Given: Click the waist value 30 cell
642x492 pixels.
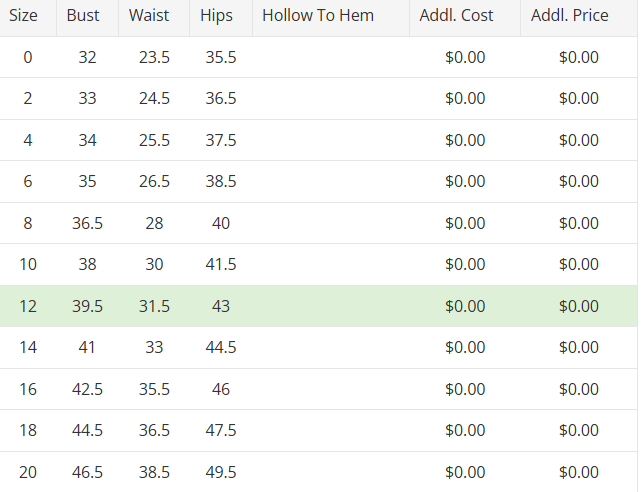Looking at the screenshot, I should coord(154,265).
